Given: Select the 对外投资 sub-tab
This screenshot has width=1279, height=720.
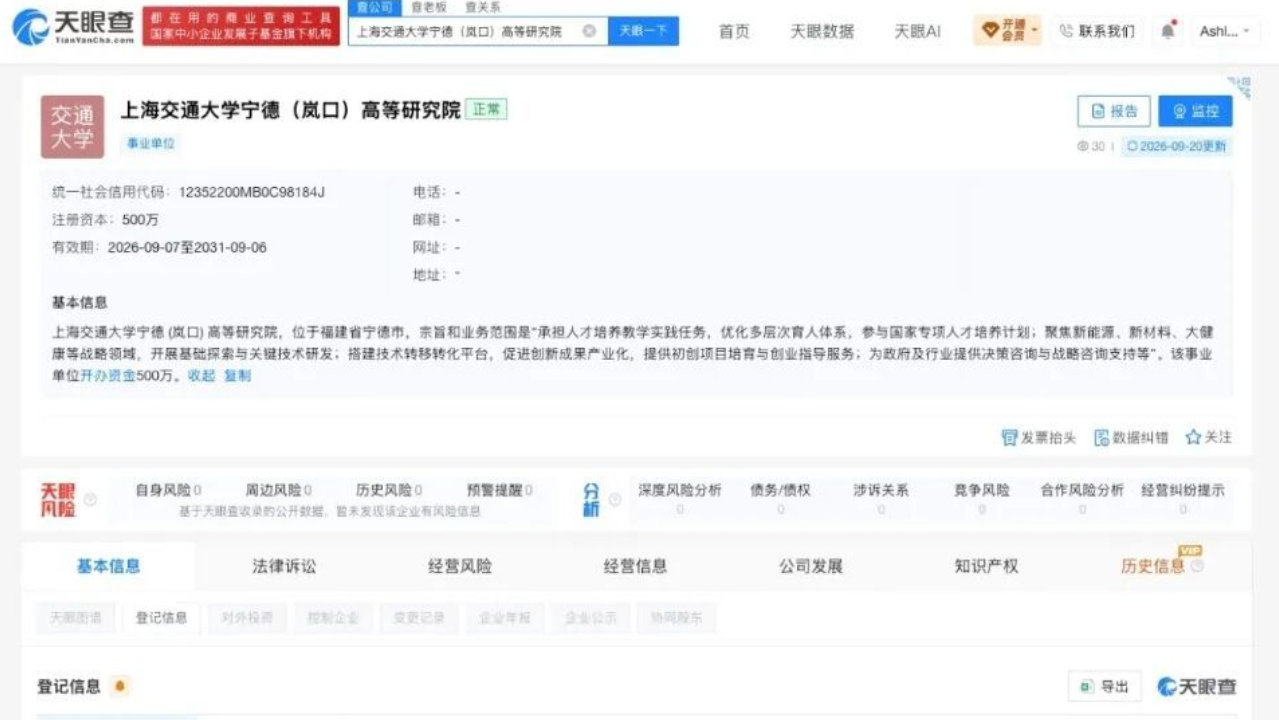Looking at the screenshot, I should click(247, 618).
